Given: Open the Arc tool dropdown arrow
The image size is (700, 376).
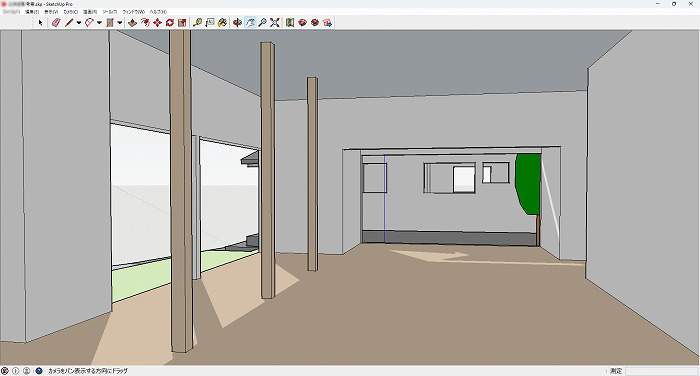Looking at the screenshot, I should pos(99,22).
